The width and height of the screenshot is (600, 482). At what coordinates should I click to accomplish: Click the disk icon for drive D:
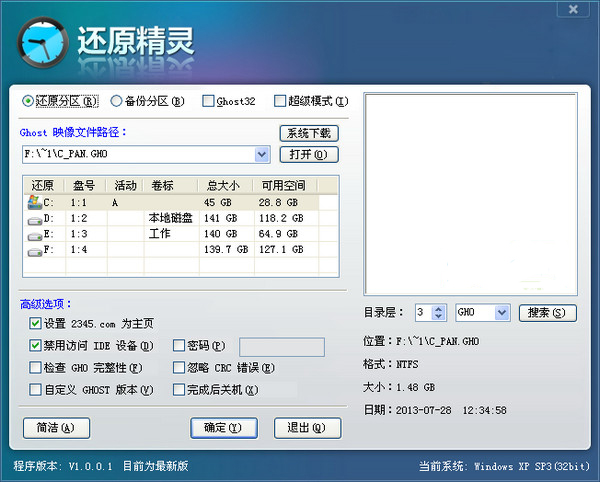[35, 221]
